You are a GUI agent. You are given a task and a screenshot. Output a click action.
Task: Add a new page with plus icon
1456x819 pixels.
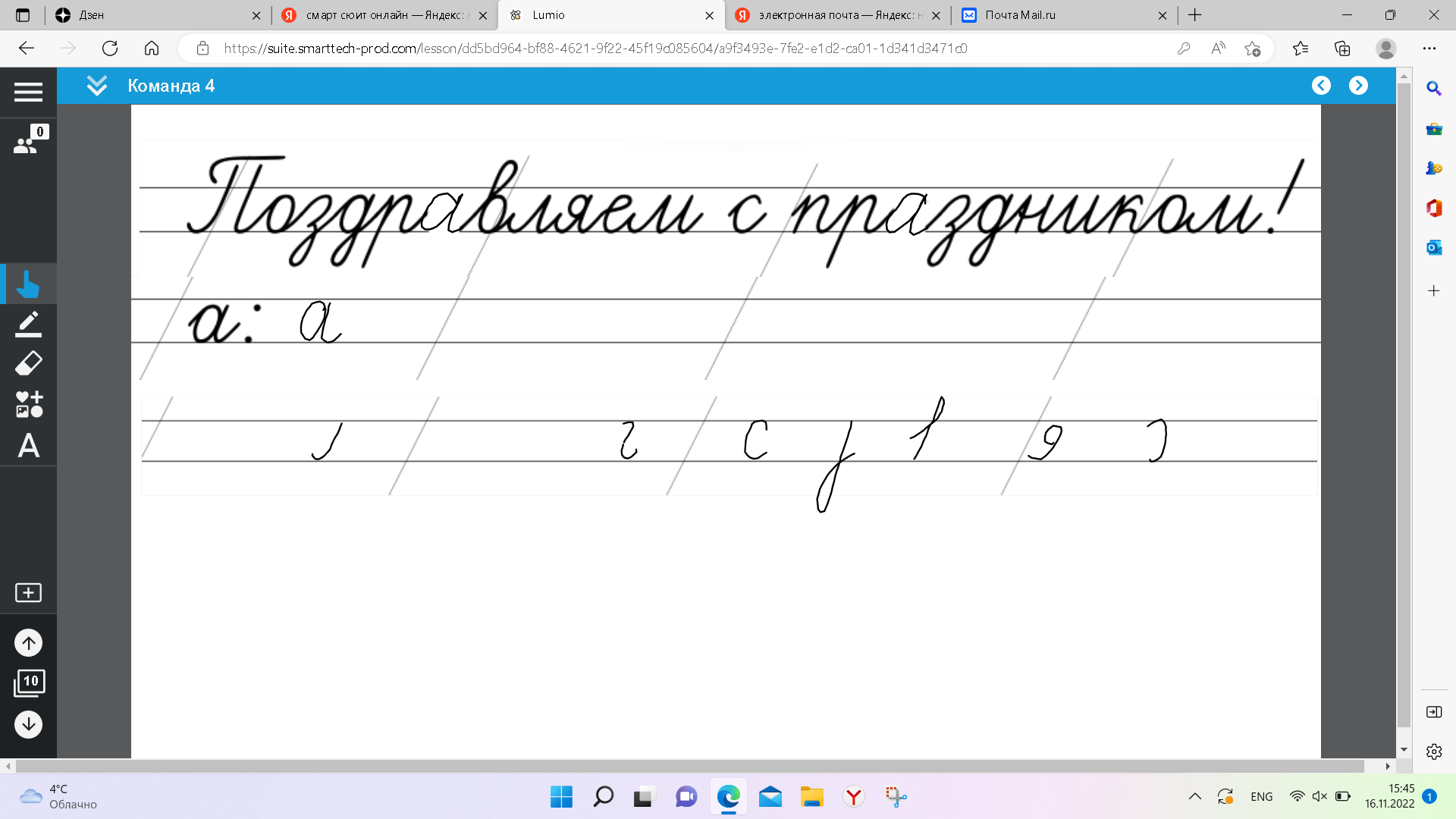[x=28, y=592]
